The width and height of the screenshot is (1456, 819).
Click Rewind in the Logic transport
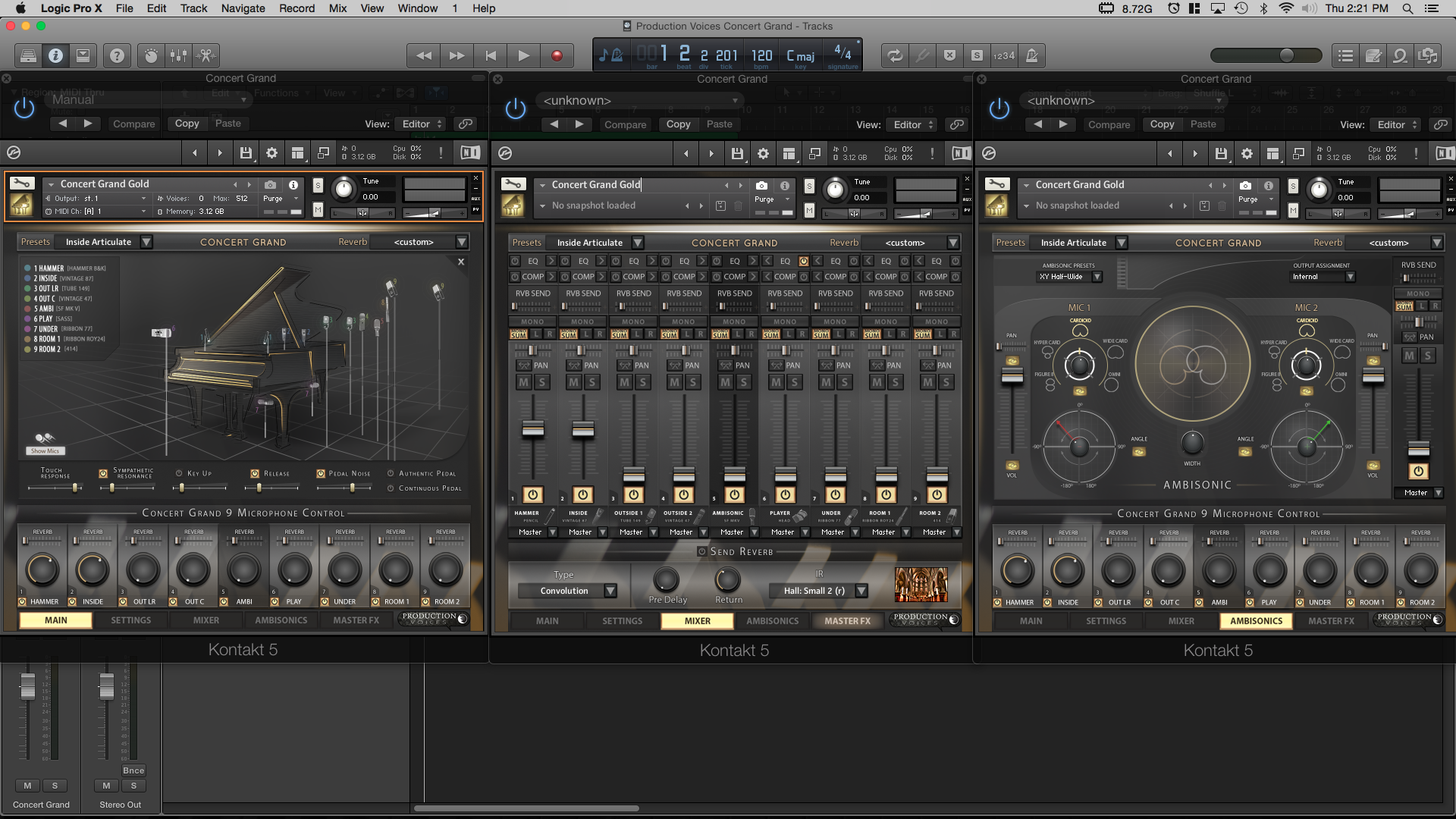(424, 55)
